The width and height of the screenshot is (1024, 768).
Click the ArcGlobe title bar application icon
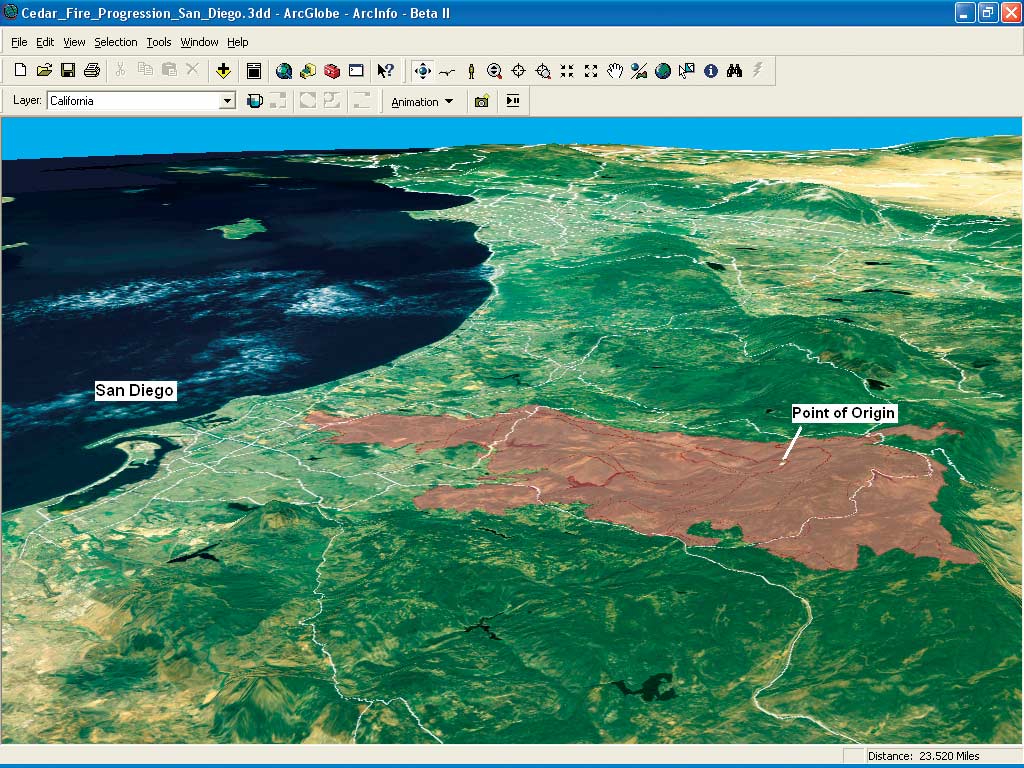[10, 12]
